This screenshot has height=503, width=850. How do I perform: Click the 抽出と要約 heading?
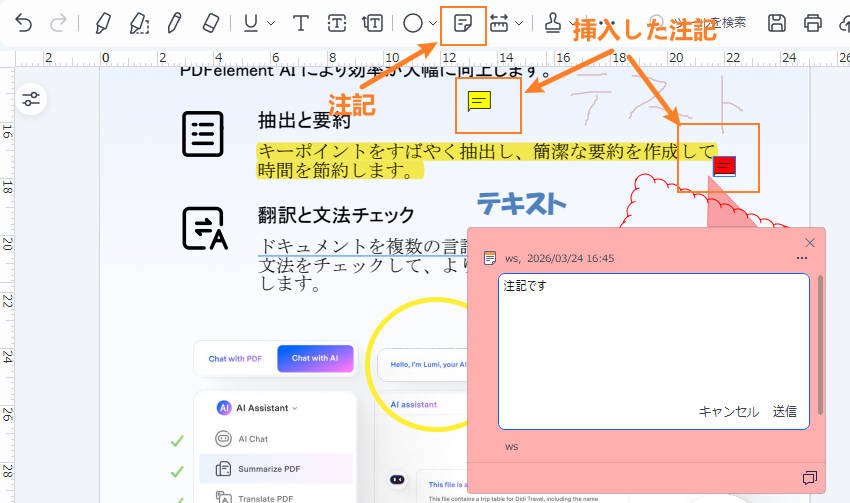click(304, 120)
